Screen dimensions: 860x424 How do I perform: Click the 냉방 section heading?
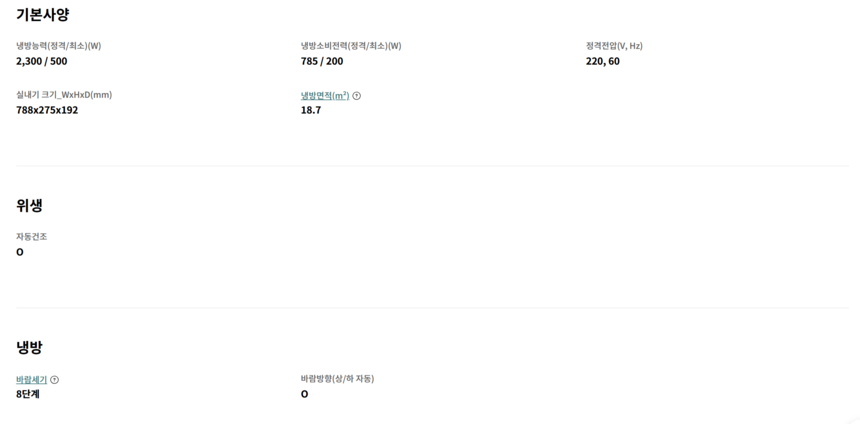[29, 347]
